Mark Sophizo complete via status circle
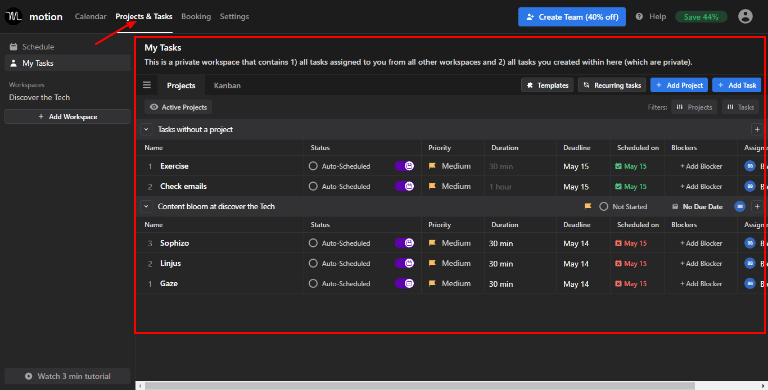 pyautogui.click(x=313, y=243)
